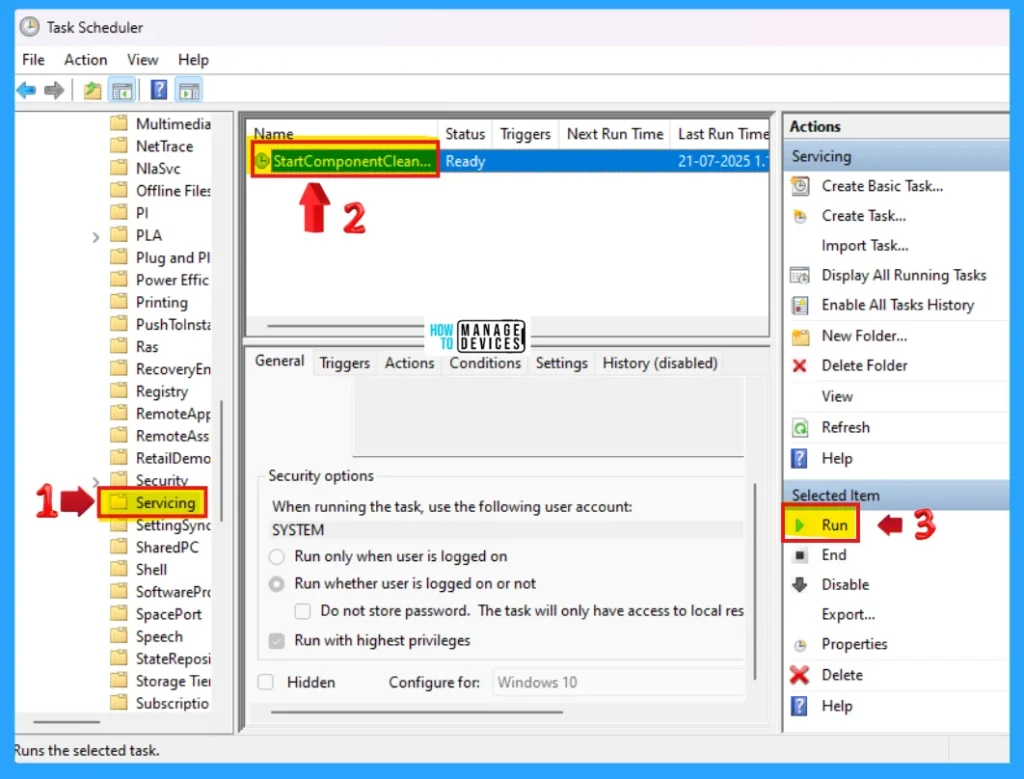The width and height of the screenshot is (1024, 779).
Task: Open the View submenu in Actions pane
Action: 837,396
